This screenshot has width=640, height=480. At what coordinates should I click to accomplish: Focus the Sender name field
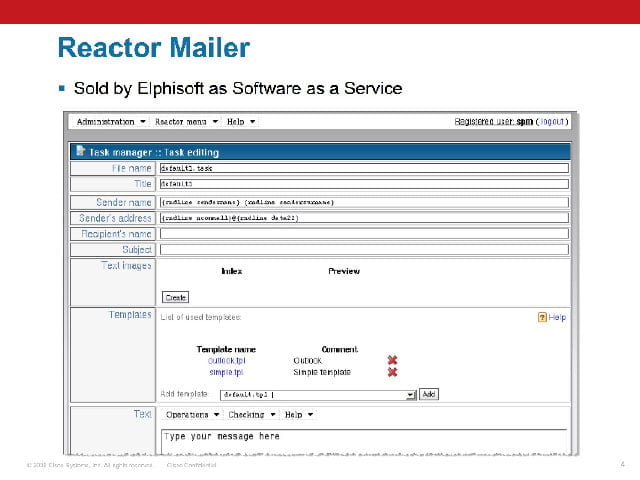point(364,202)
